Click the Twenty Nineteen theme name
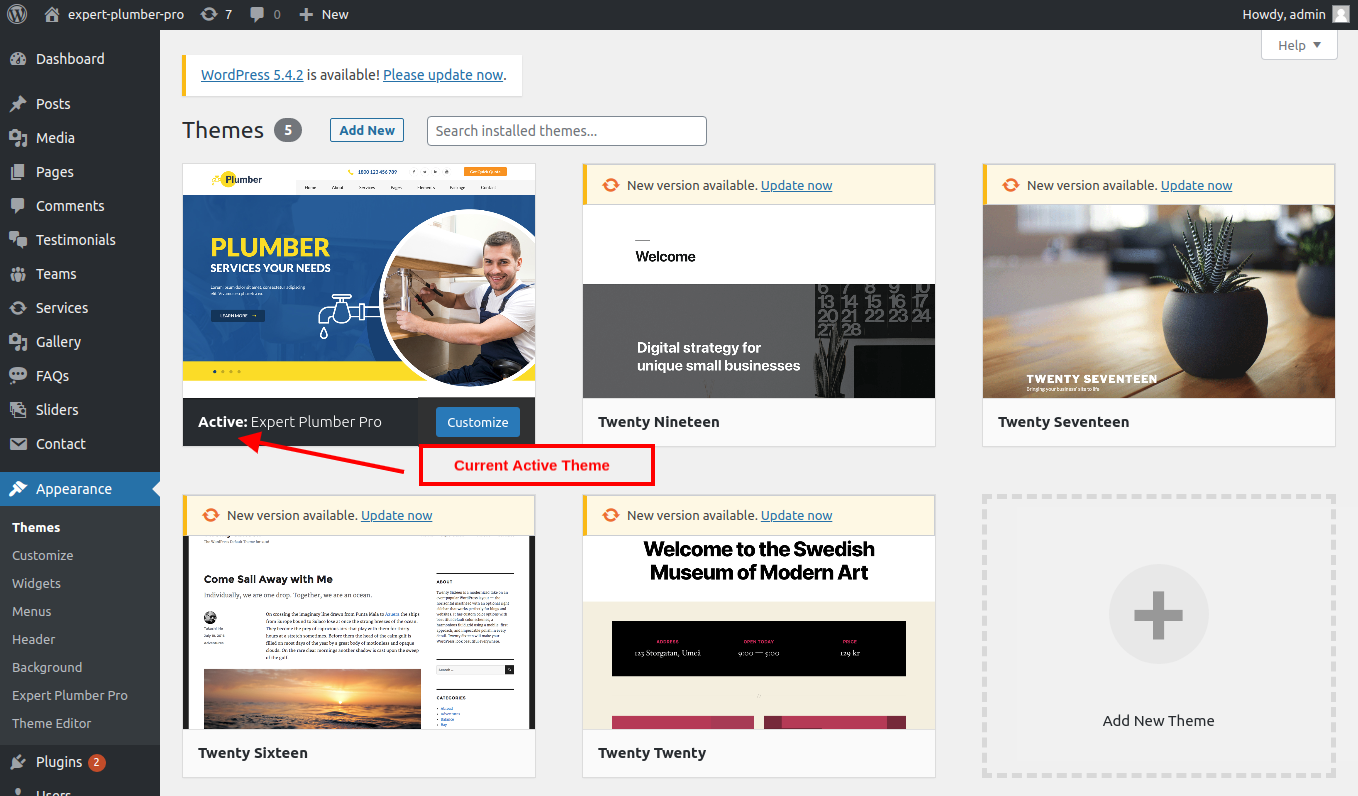Viewport: 1358px width, 796px height. pos(659,422)
